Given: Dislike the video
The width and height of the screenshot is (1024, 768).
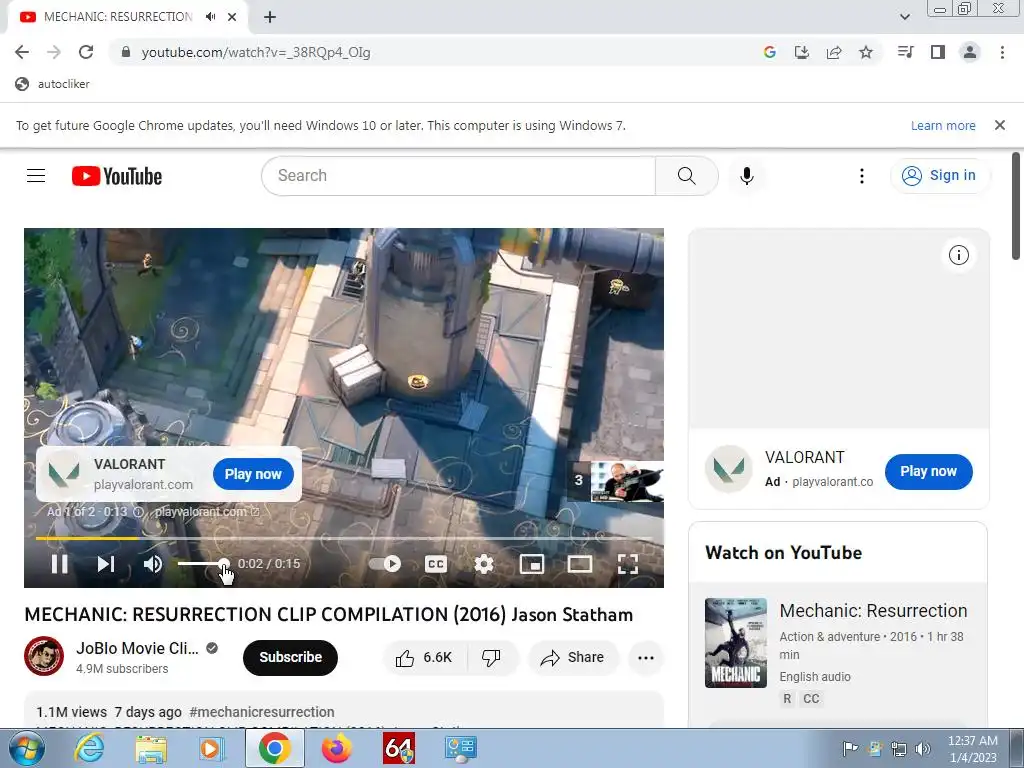Looking at the screenshot, I should tap(492, 658).
